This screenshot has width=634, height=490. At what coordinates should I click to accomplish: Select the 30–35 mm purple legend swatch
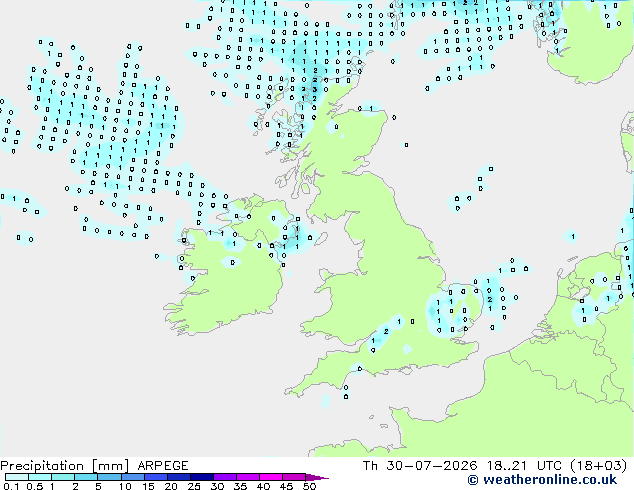point(224,477)
